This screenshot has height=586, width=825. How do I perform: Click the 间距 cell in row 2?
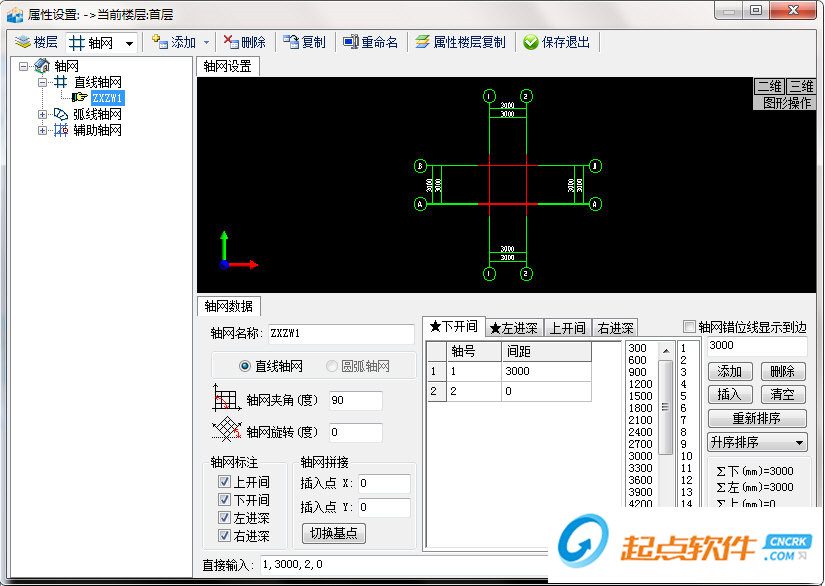pos(546,391)
